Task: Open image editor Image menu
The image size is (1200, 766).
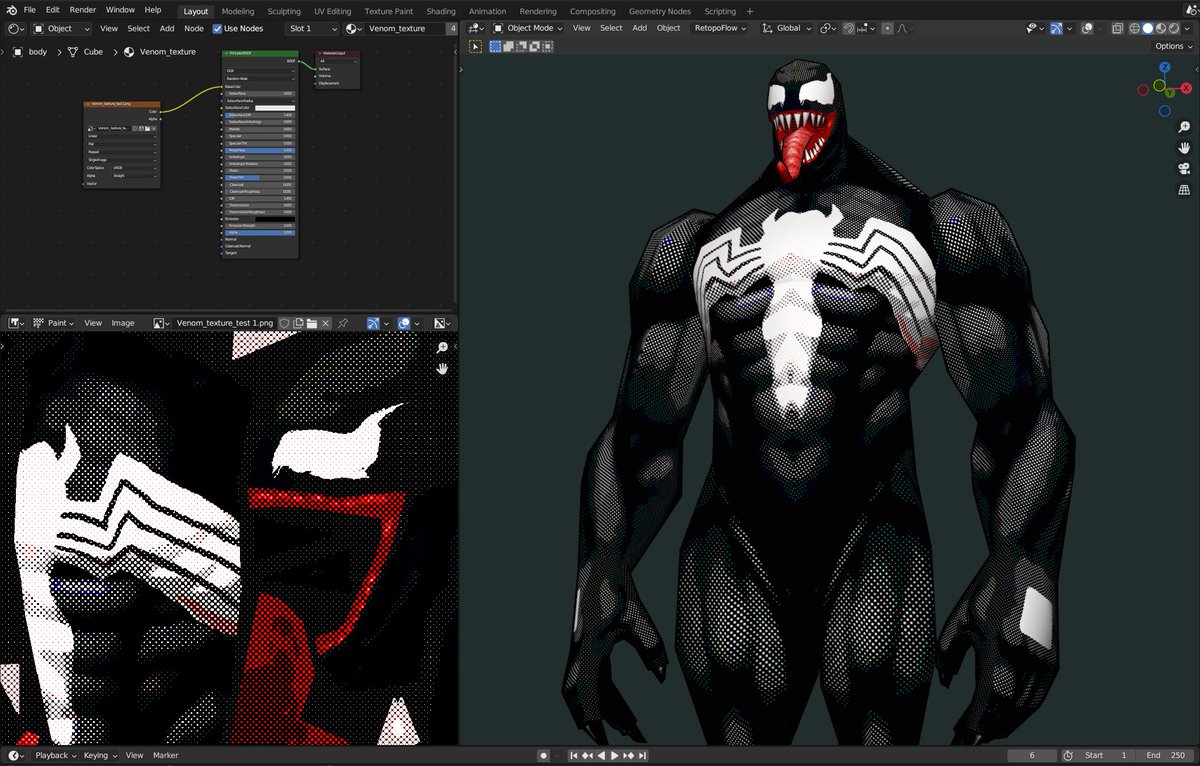Action: [x=123, y=323]
